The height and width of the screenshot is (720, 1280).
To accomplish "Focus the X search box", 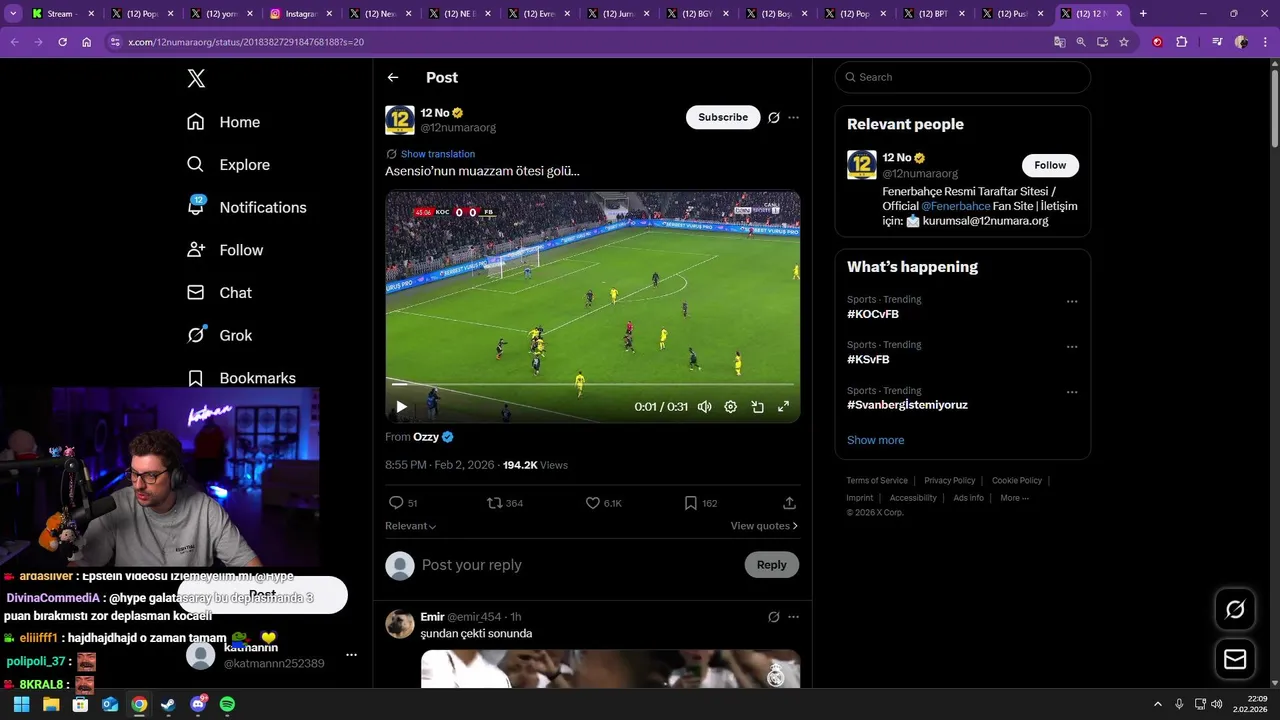I will [x=962, y=77].
